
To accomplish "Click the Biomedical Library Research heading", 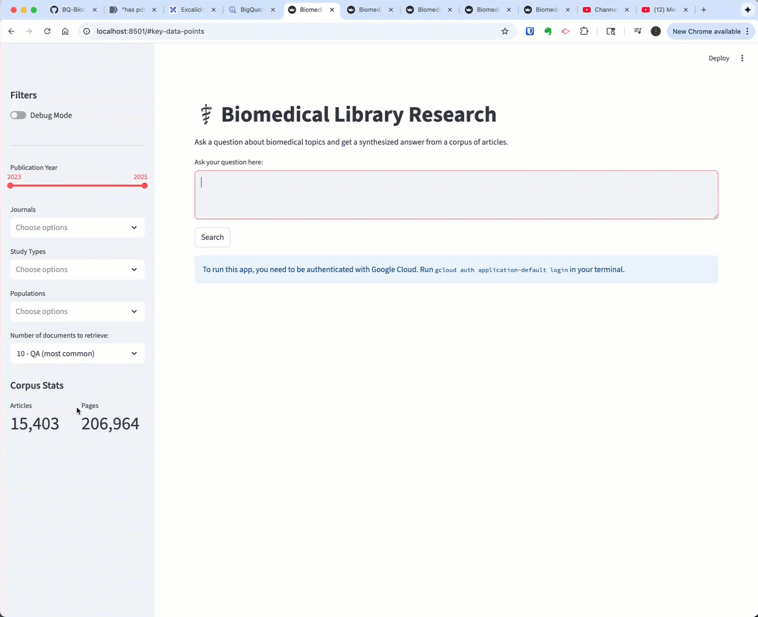I will [359, 115].
